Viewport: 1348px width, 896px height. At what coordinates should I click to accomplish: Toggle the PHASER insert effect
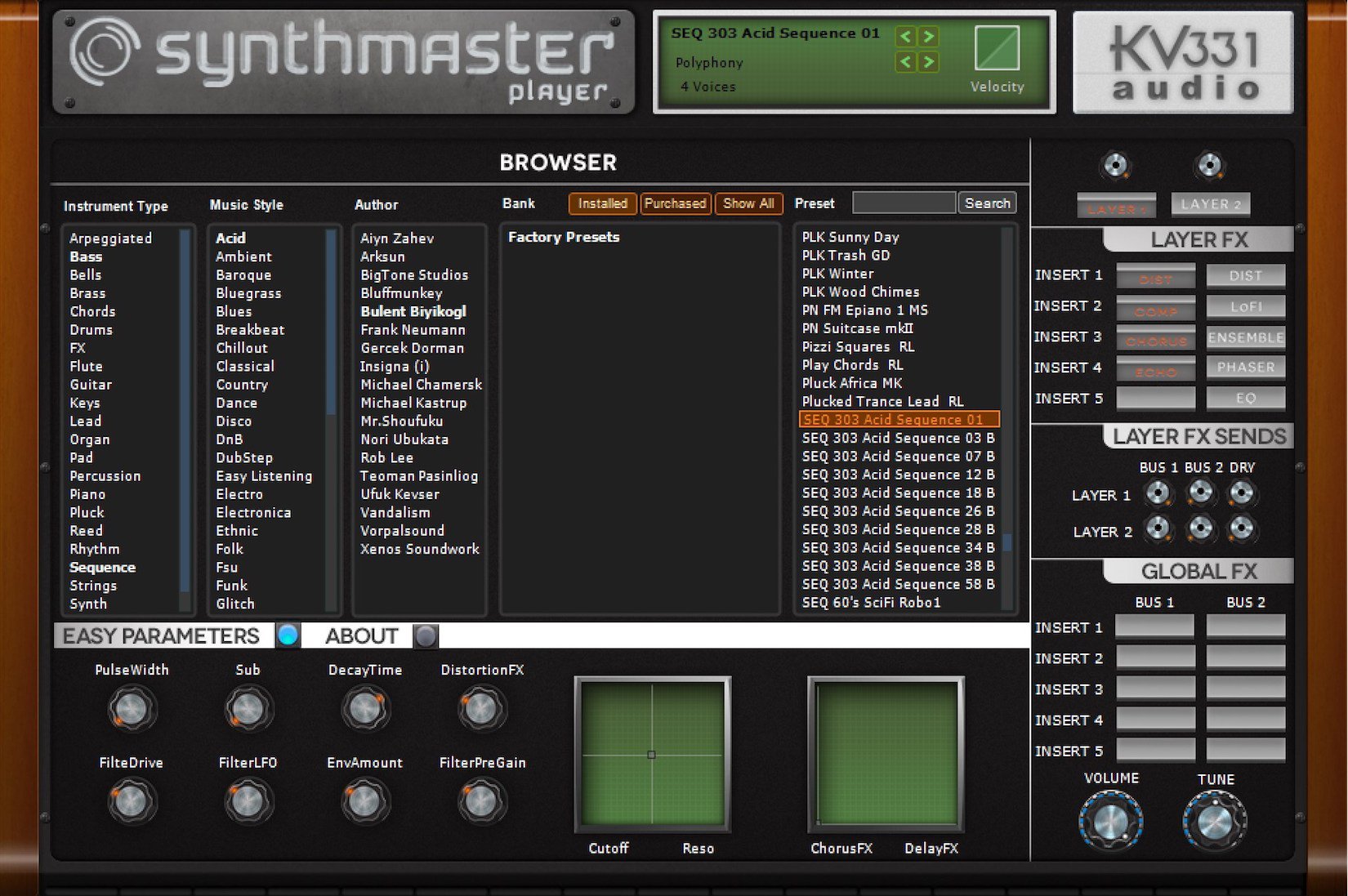click(x=1246, y=367)
